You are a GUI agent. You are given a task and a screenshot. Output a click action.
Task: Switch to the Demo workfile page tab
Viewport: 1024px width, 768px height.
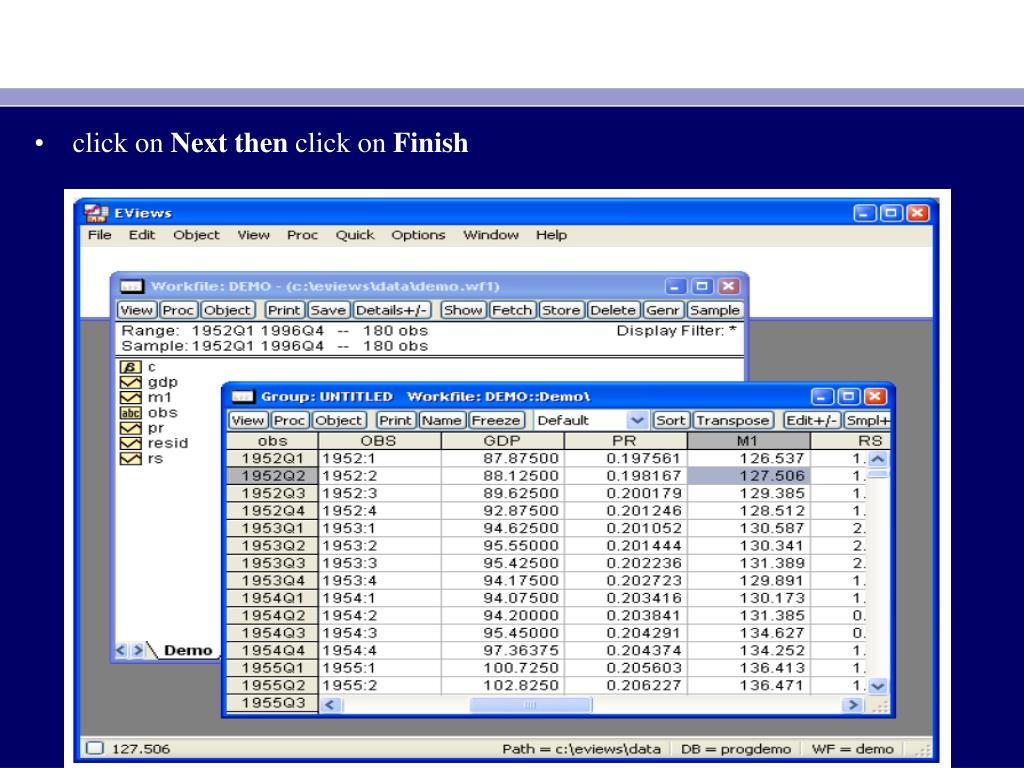coord(187,650)
